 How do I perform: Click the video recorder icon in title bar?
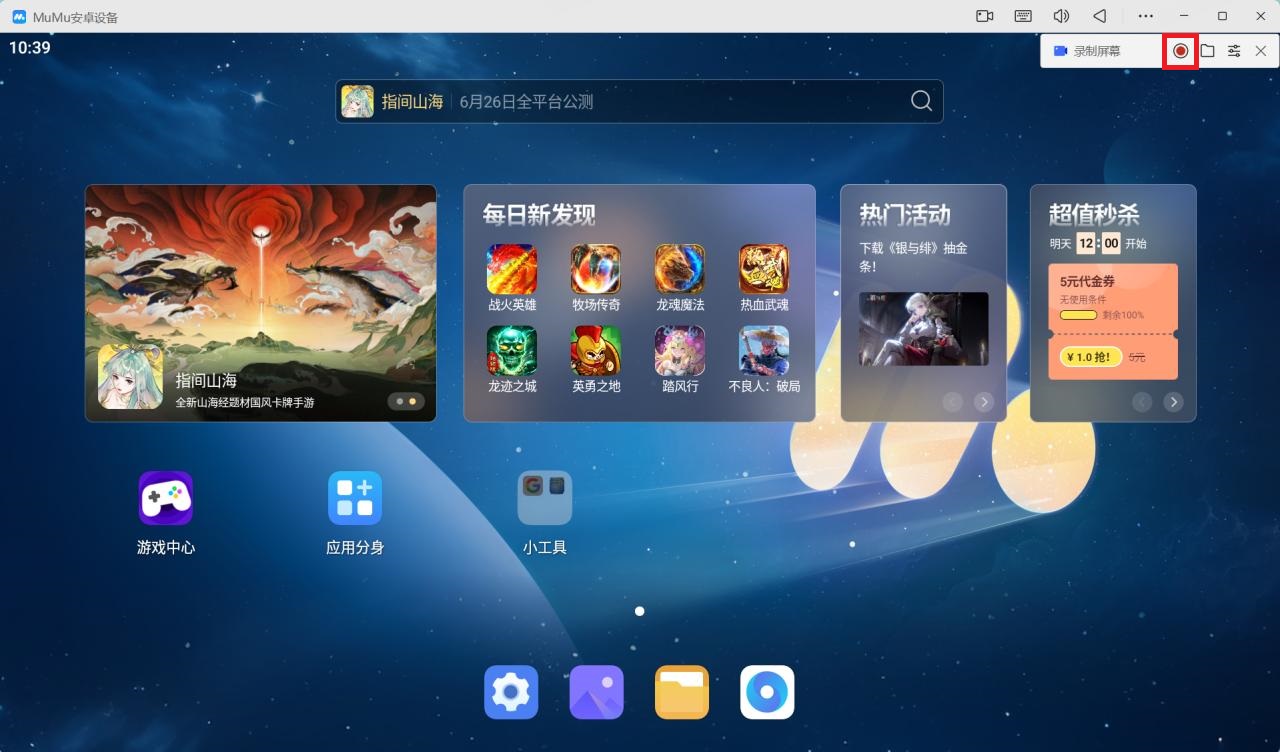point(985,16)
